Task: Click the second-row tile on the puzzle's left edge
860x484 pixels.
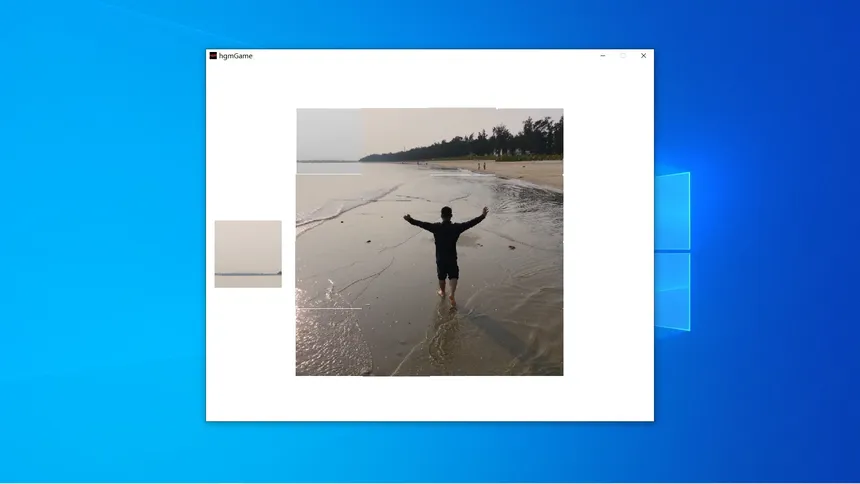Action: [329, 208]
